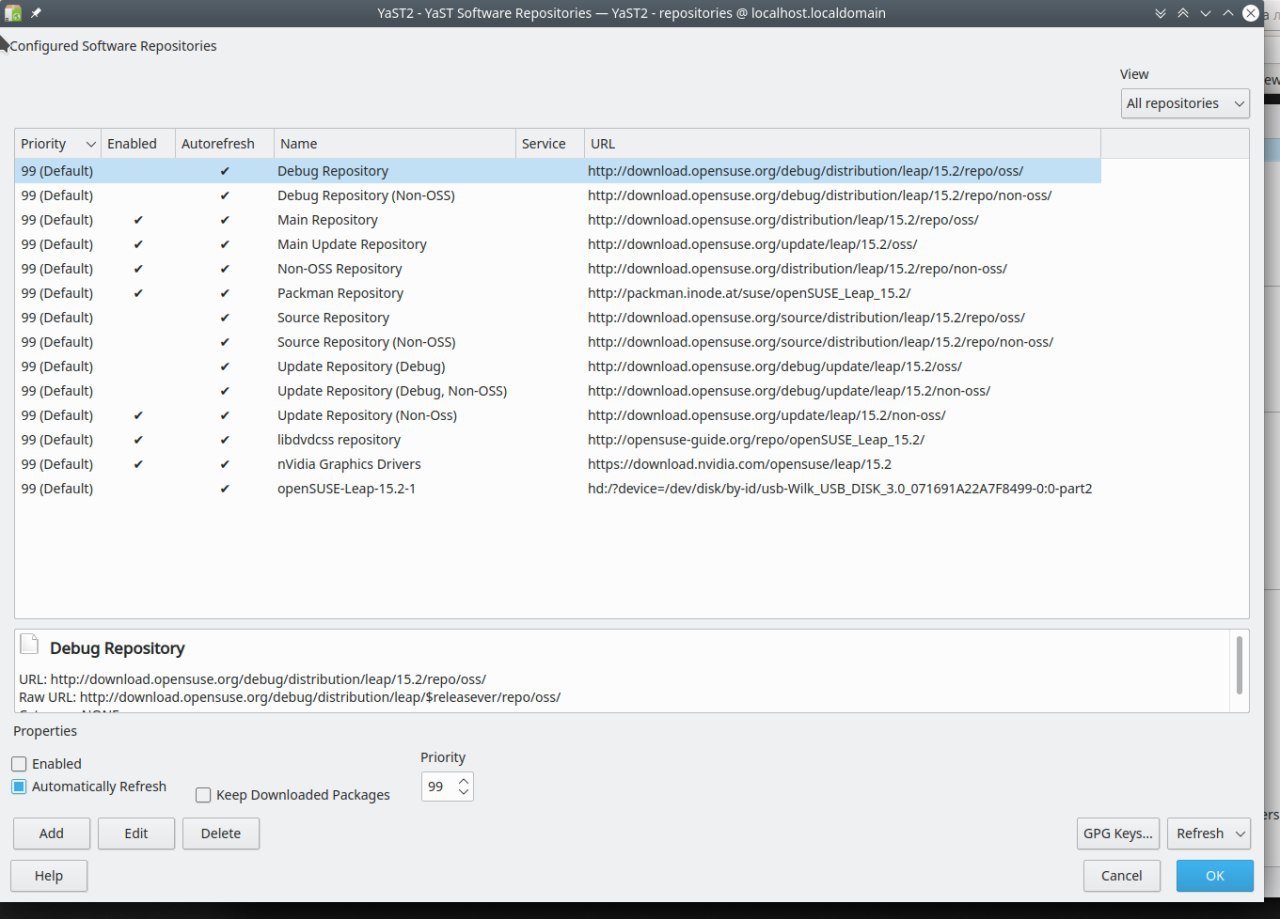The image size is (1280, 919).
Task: Click the keep-below double chevron down icon
Action: [1160, 13]
